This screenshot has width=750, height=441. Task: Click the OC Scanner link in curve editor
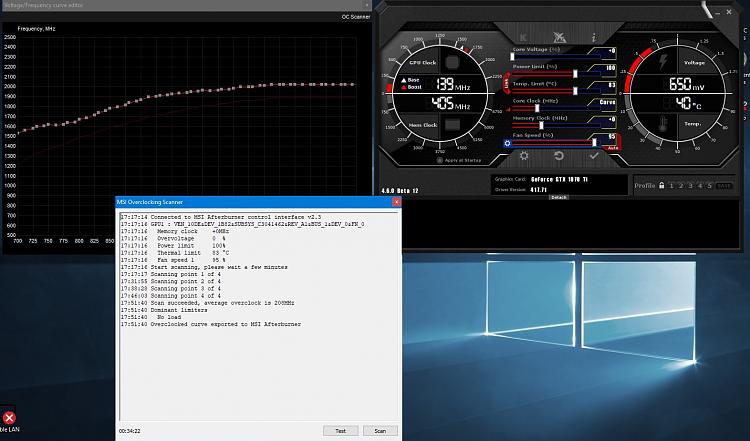pyautogui.click(x=355, y=17)
